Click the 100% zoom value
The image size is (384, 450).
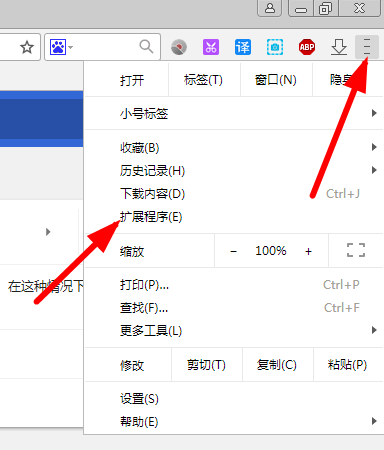click(x=271, y=251)
